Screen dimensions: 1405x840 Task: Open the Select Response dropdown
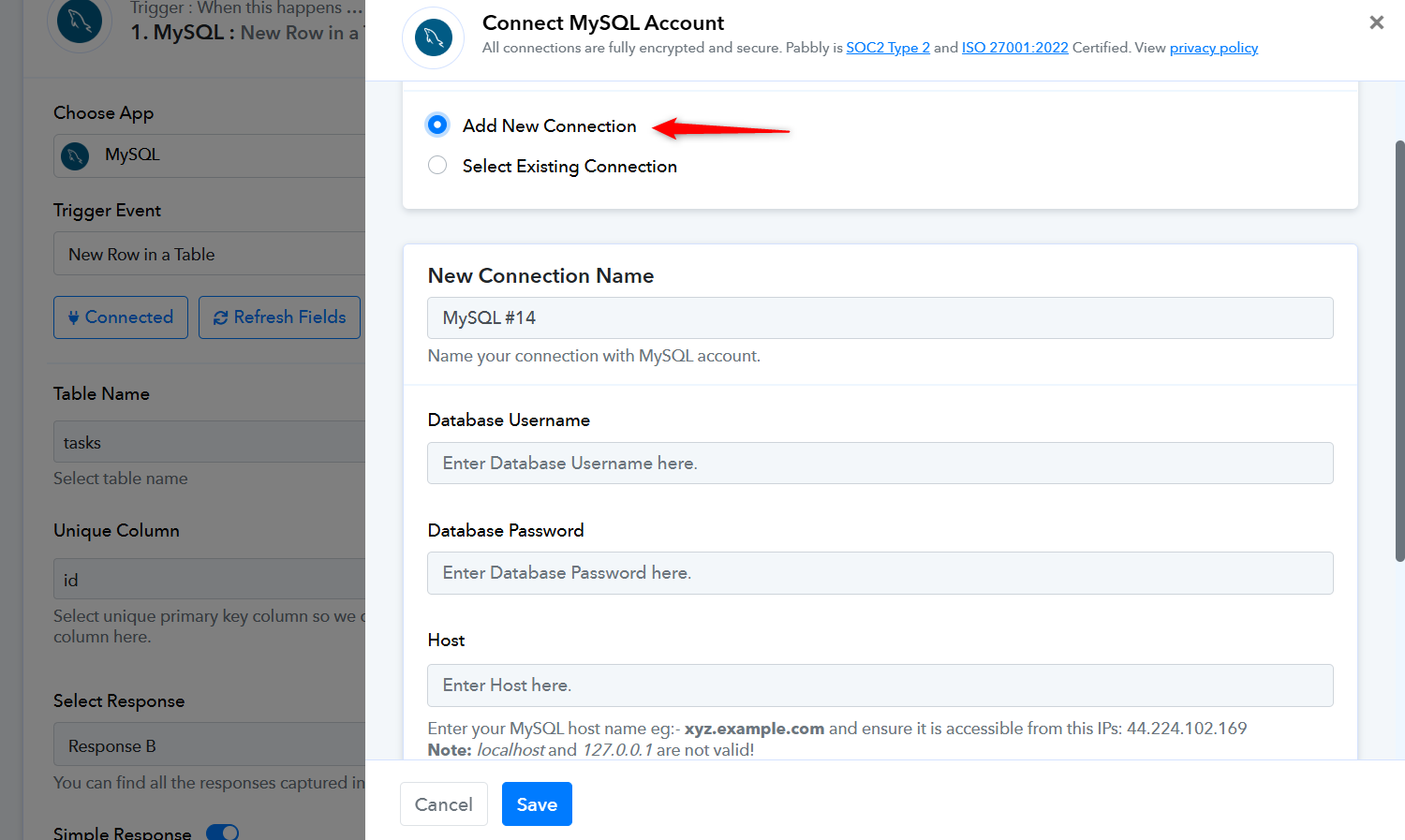tap(209, 745)
